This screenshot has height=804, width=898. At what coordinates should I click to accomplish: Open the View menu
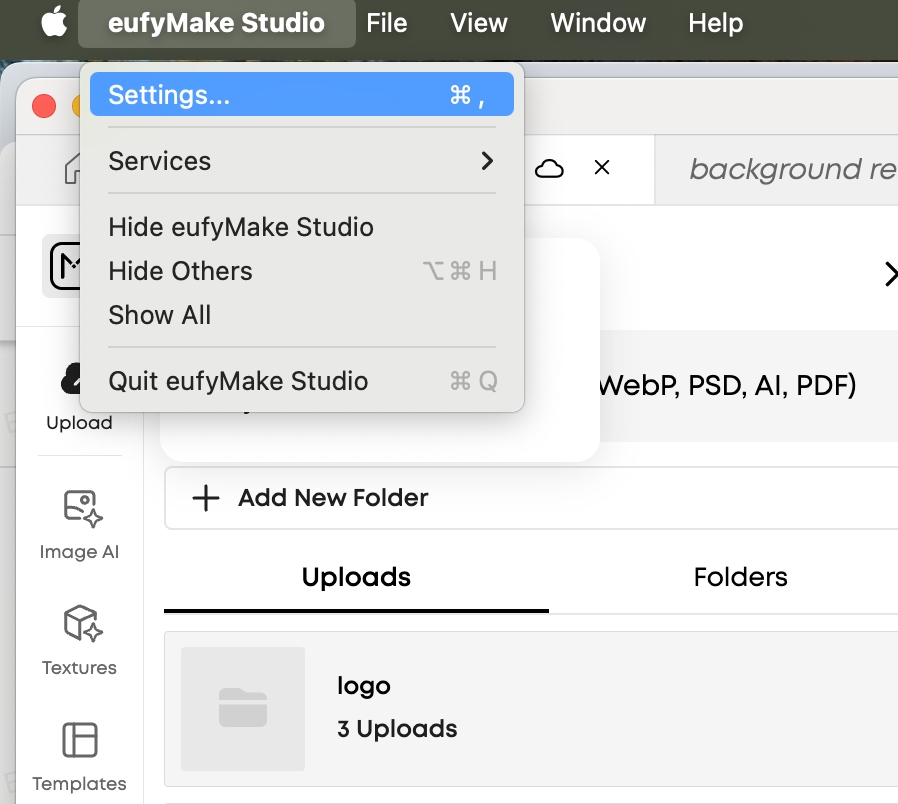(479, 23)
